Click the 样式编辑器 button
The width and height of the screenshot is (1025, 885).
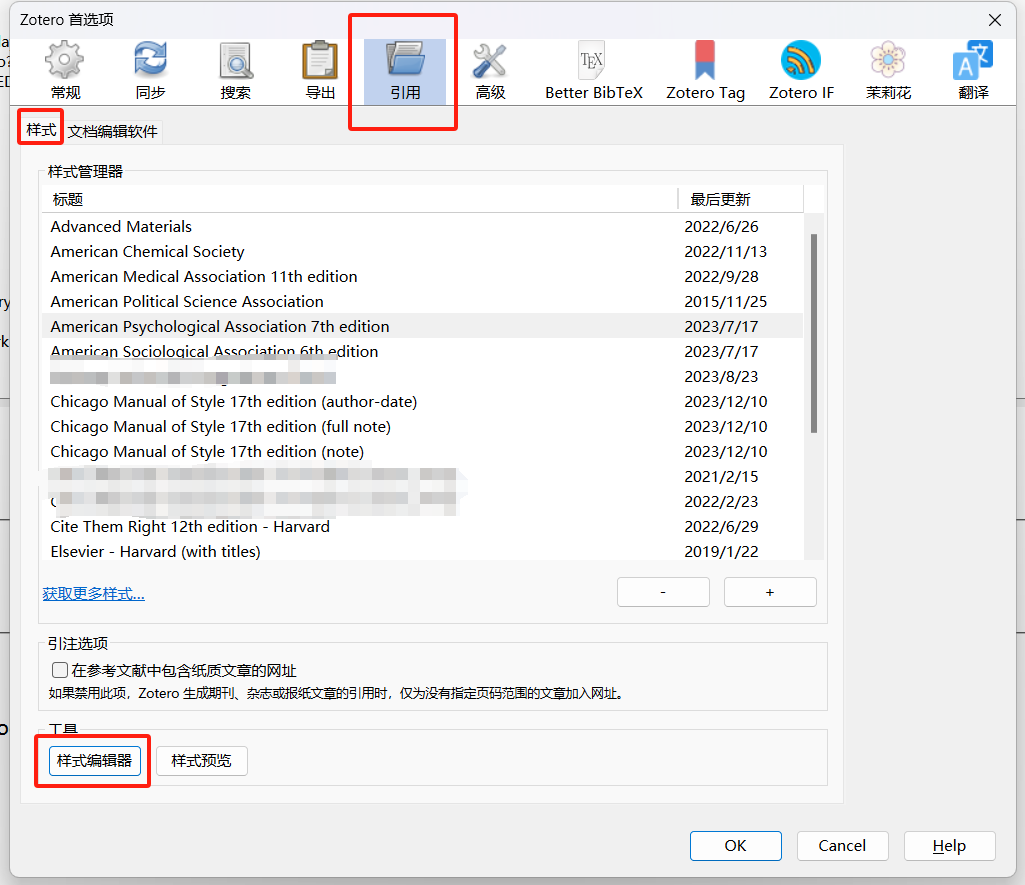(x=94, y=761)
